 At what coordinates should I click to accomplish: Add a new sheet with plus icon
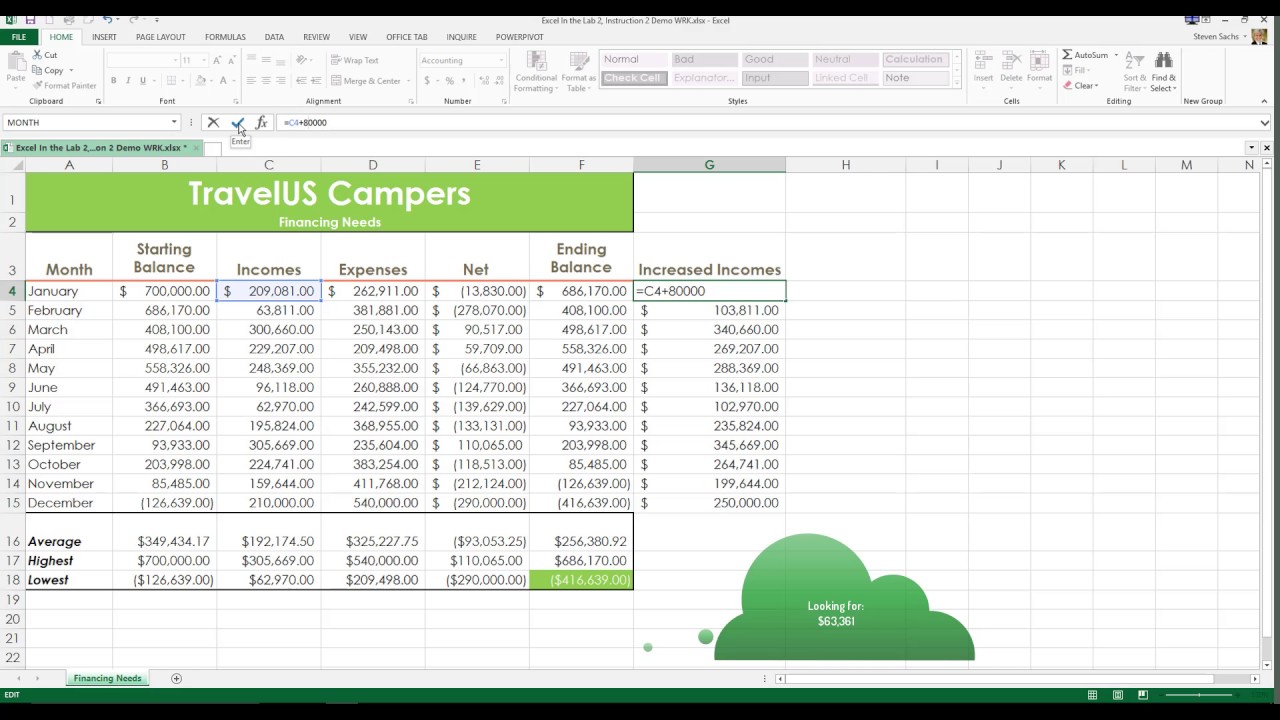pos(176,678)
